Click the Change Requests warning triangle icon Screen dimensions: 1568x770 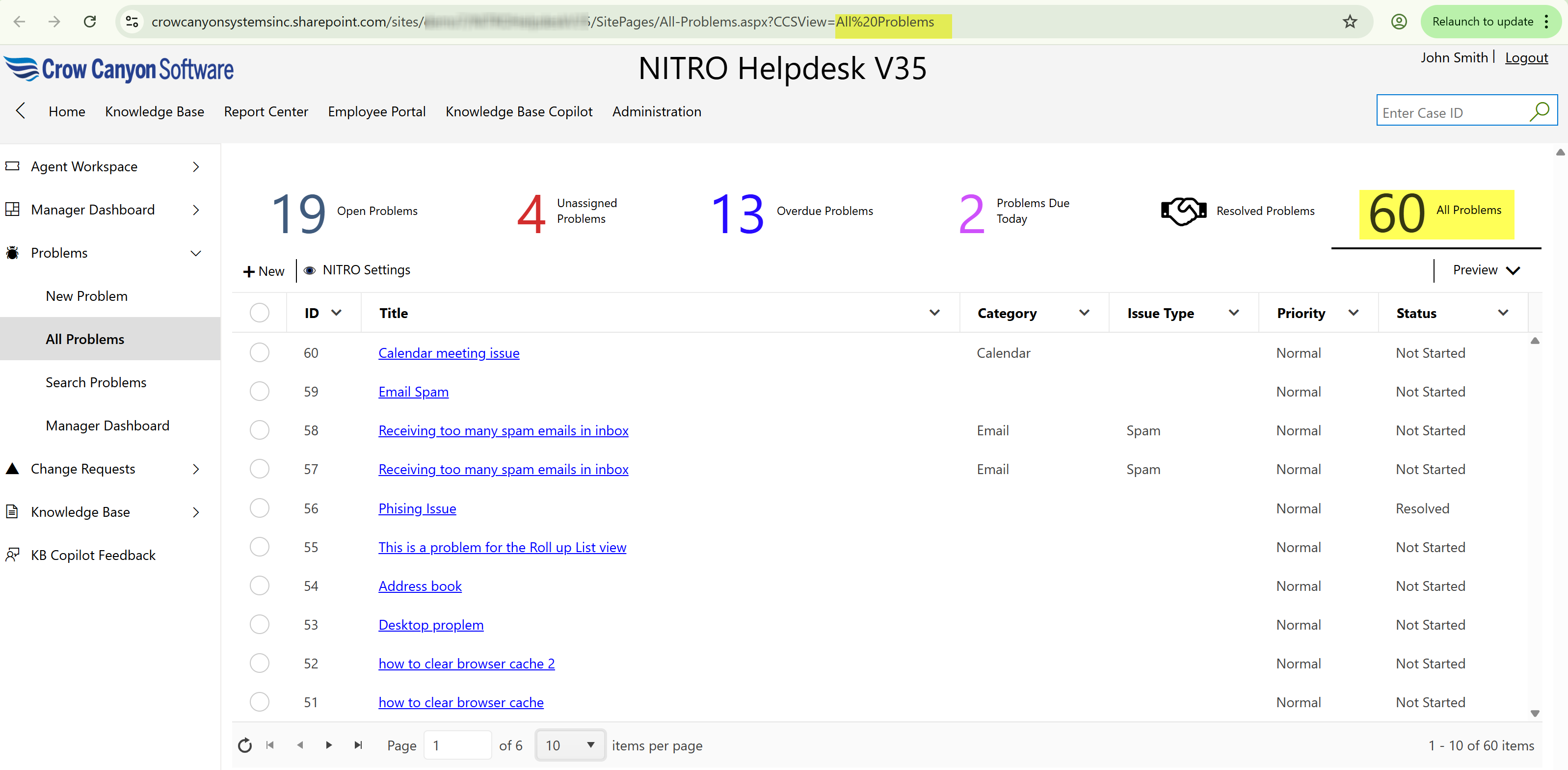pyautogui.click(x=12, y=468)
